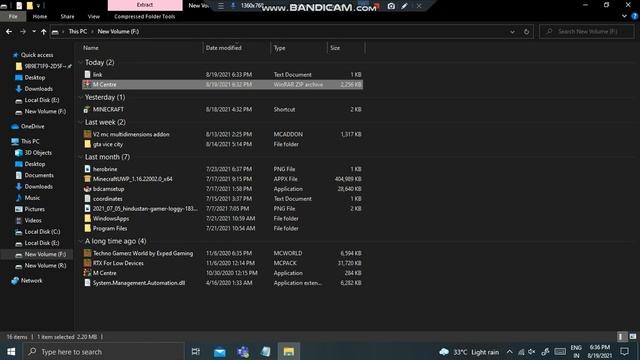Expand the ribbon with the chevron
The width and height of the screenshot is (640, 360).
click(624, 16)
